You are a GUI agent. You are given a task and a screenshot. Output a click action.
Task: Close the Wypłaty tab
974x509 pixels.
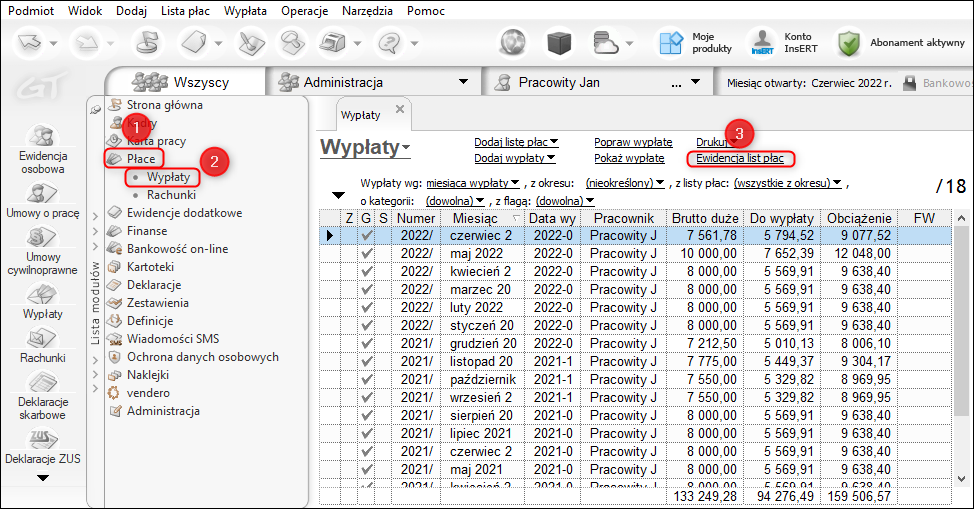coord(400,108)
